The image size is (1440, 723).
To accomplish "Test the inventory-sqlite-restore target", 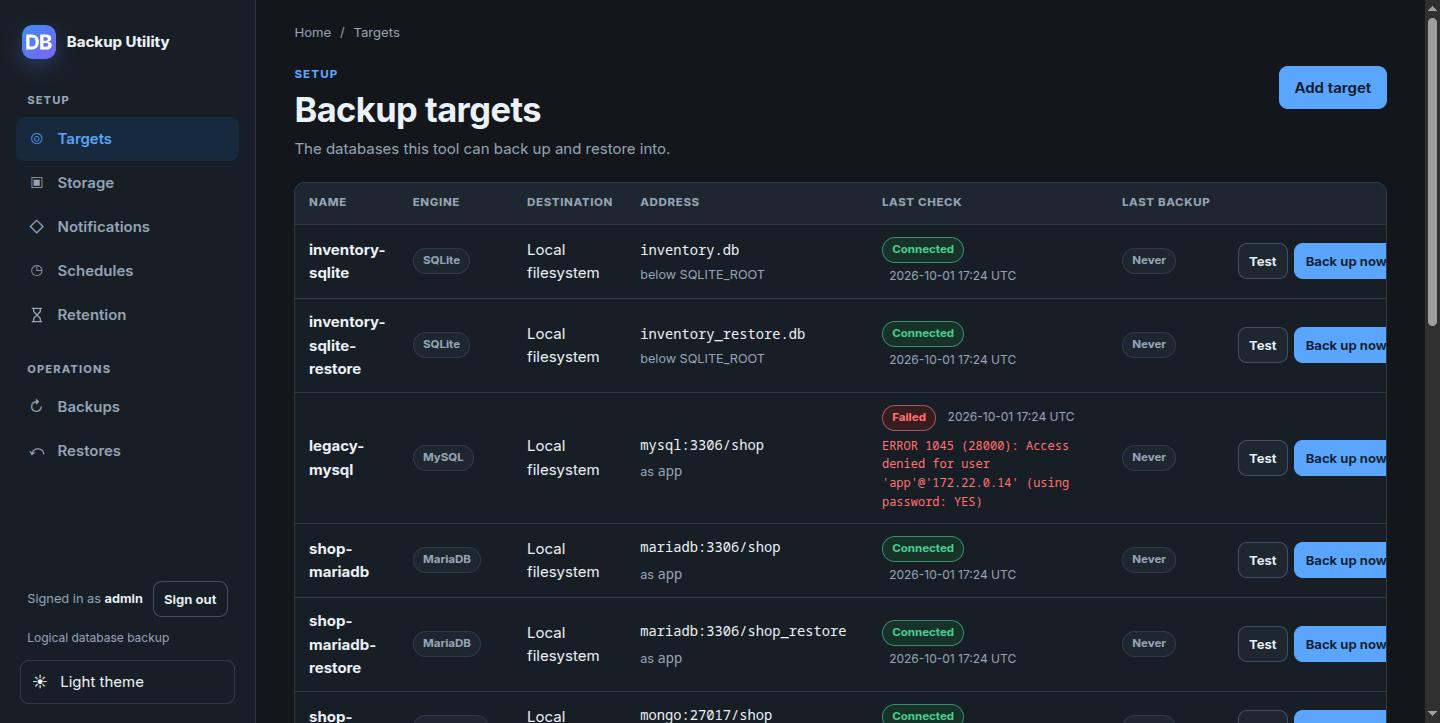I will [1262, 345].
